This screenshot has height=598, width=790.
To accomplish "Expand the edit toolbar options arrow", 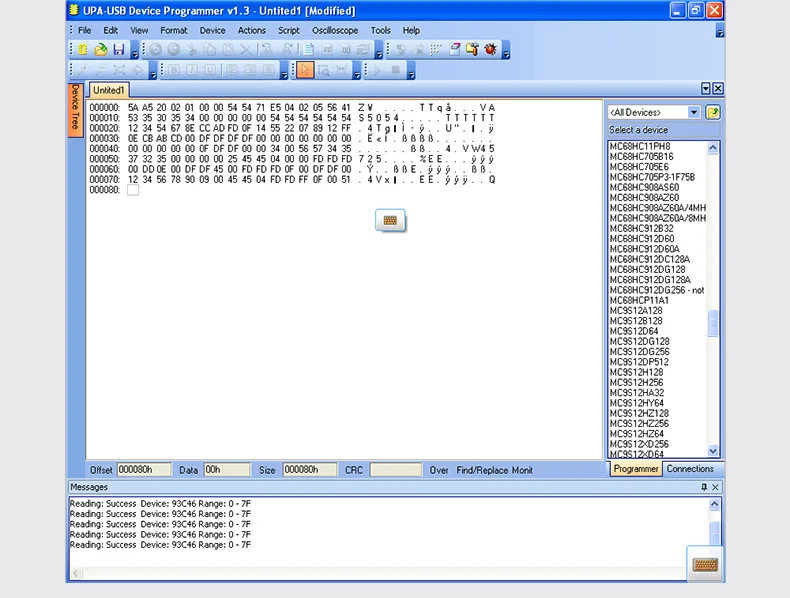I will click(379, 51).
